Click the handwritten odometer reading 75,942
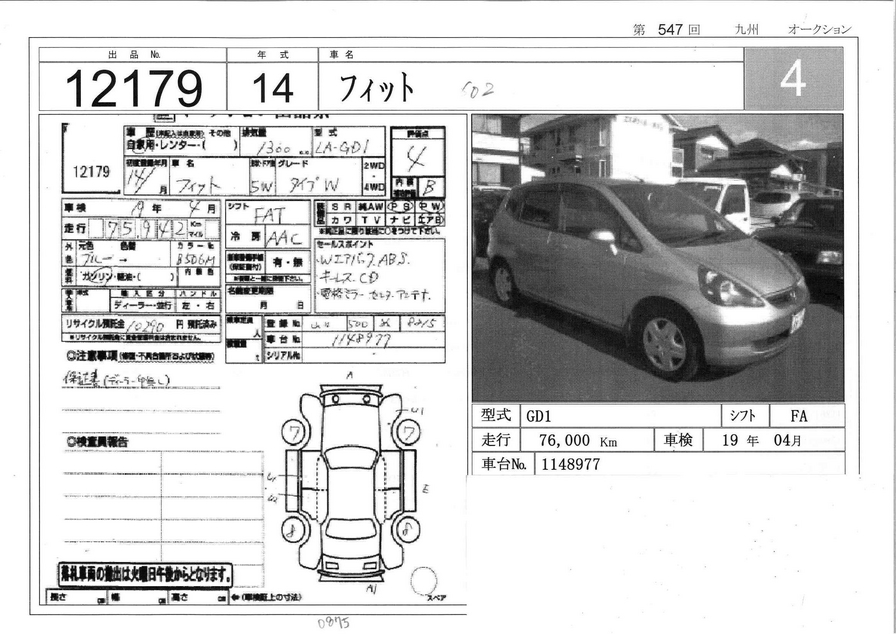Viewport: 896px width, 634px height. pyautogui.click(x=146, y=229)
